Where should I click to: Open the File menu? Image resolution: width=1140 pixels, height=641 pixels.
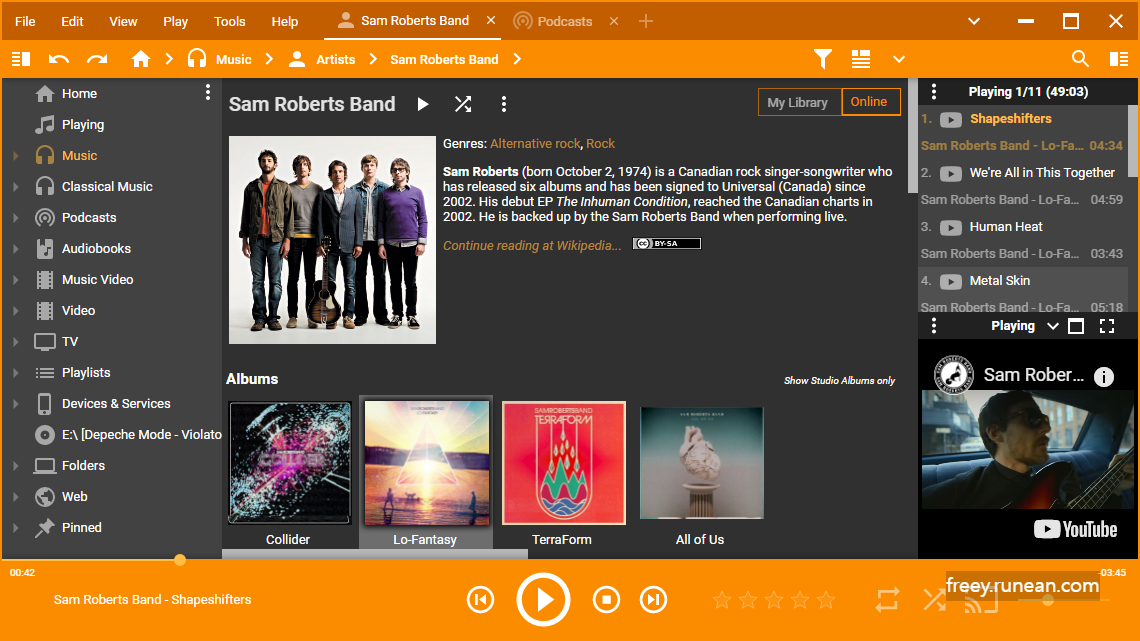(x=25, y=21)
